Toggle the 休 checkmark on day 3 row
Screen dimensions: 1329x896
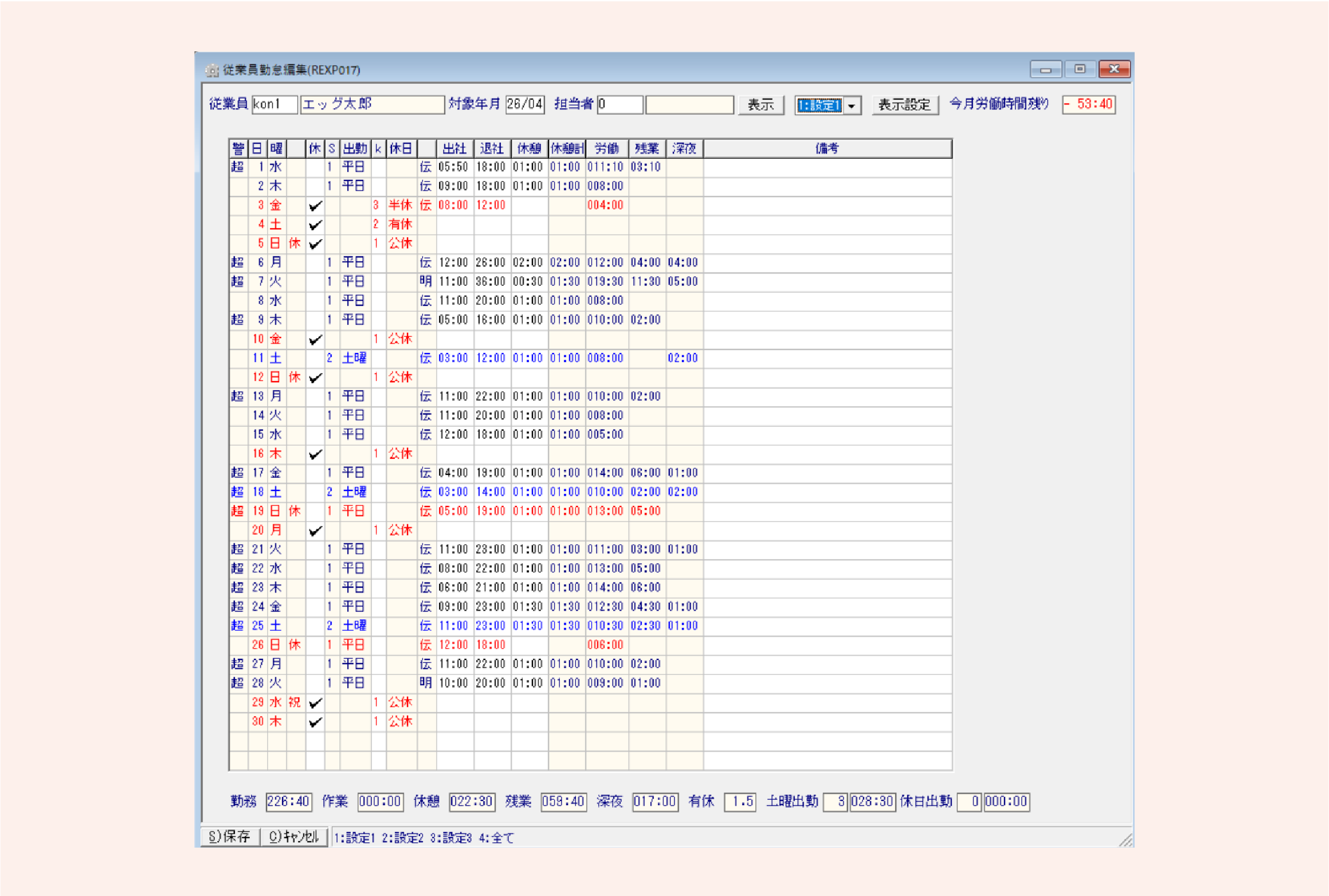point(315,205)
